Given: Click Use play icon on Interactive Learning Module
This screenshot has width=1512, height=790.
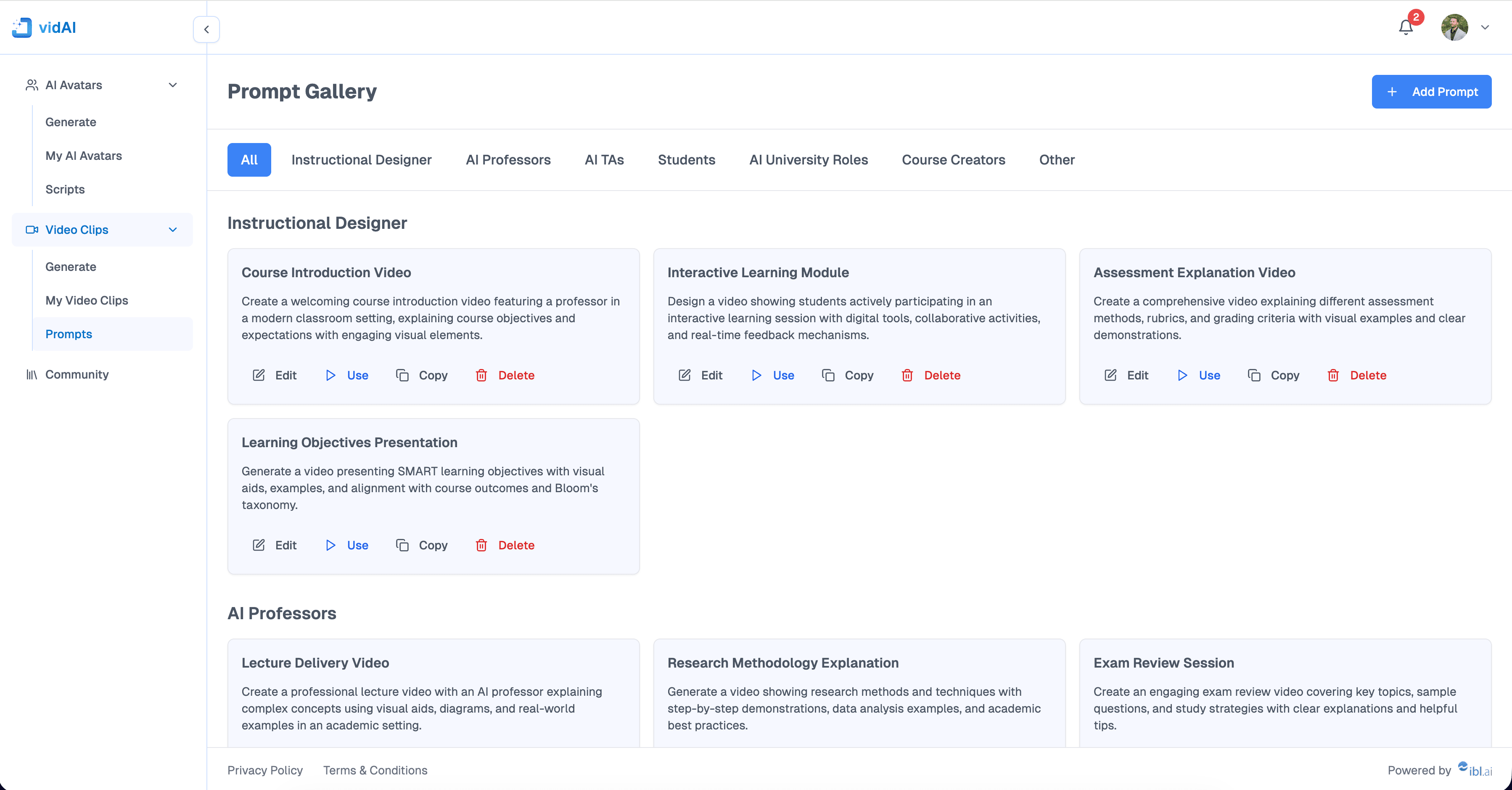Looking at the screenshot, I should [x=756, y=375].
